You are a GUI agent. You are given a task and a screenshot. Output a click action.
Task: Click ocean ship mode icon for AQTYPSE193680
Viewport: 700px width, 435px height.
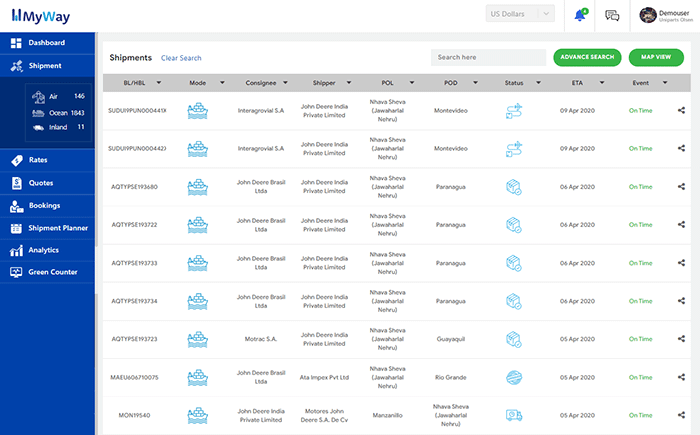[197, 187]
